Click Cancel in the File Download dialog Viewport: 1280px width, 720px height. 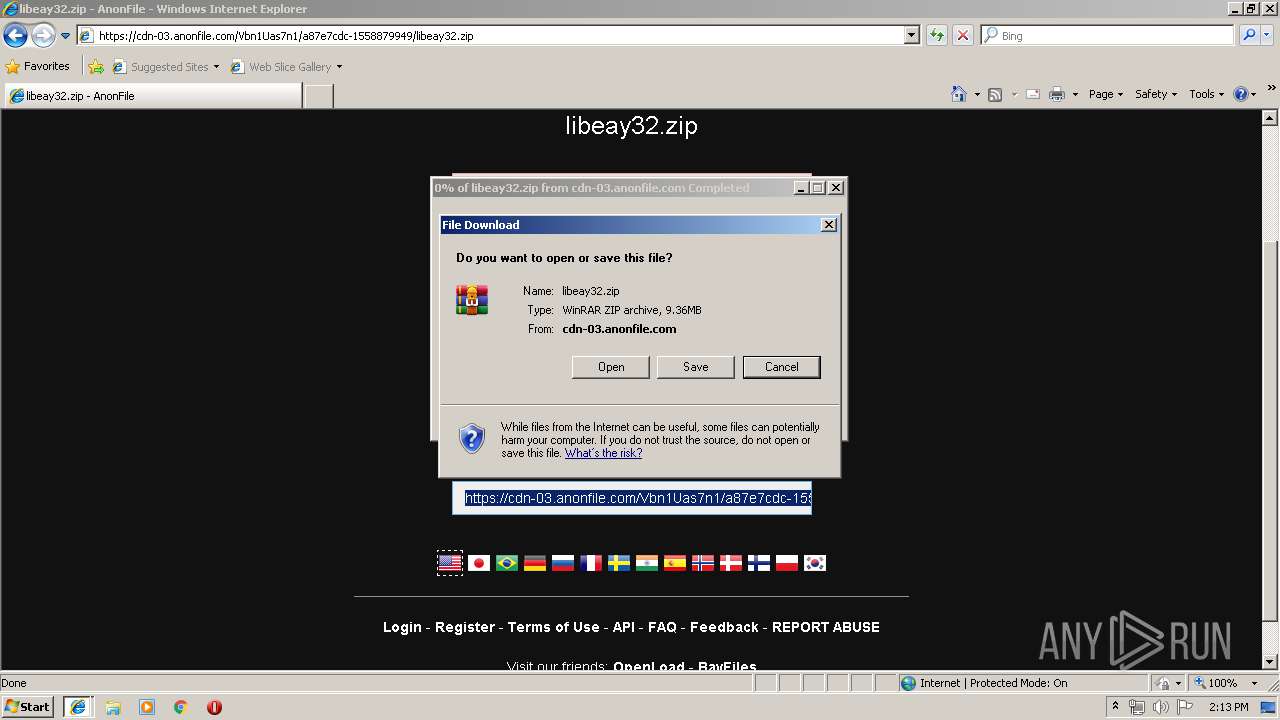tap(782, 367)
